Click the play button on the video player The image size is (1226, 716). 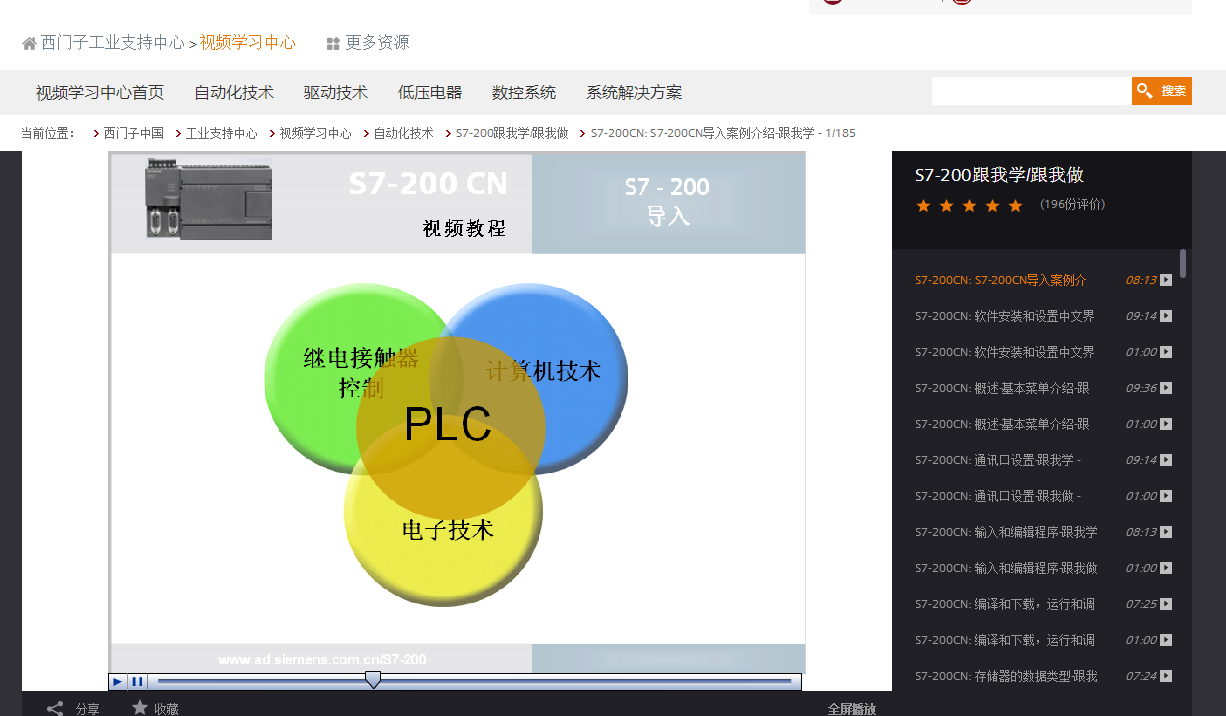coord(118,682)
